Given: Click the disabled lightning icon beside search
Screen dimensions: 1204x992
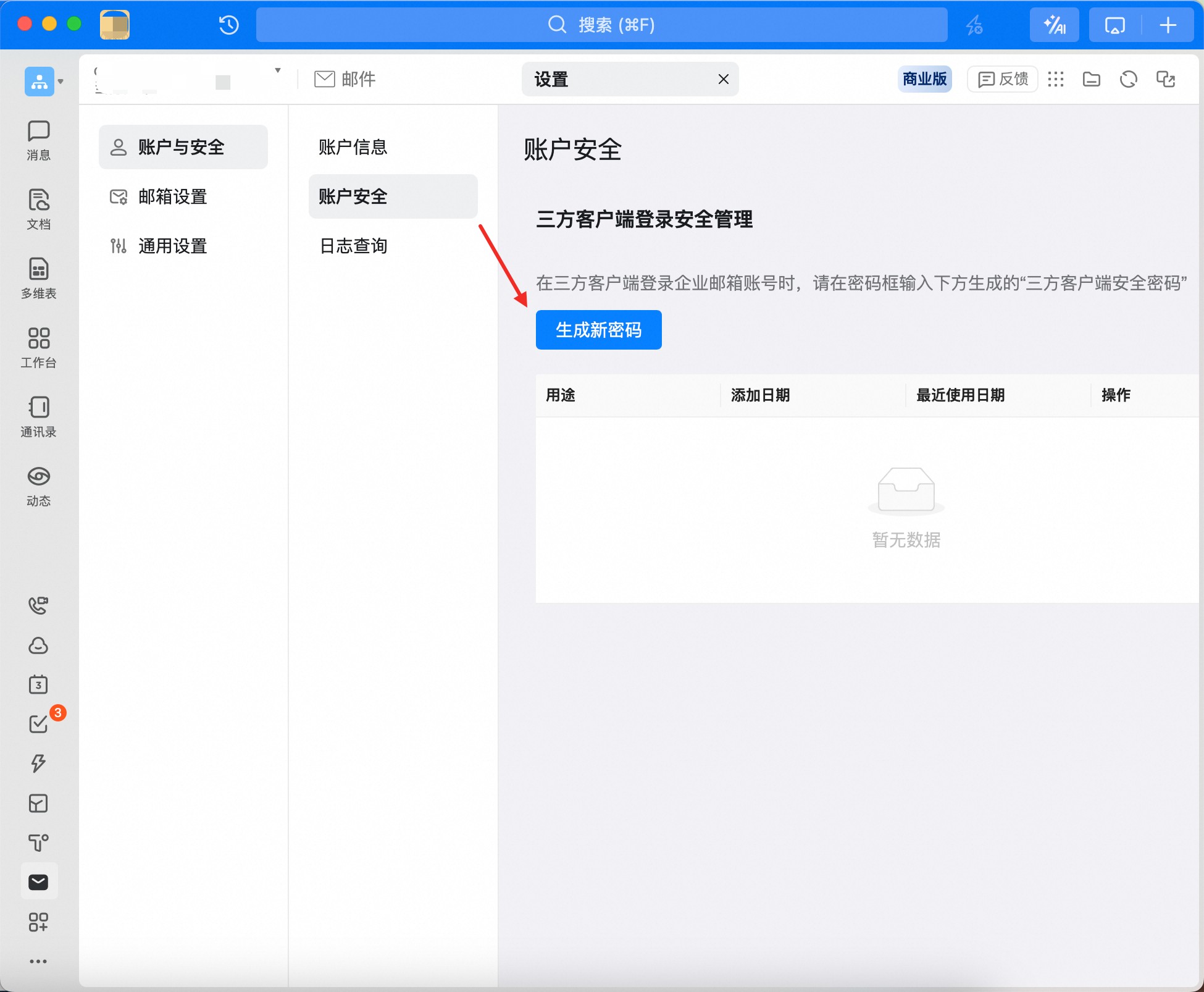Looking at the screenshot, I should 974,25.
